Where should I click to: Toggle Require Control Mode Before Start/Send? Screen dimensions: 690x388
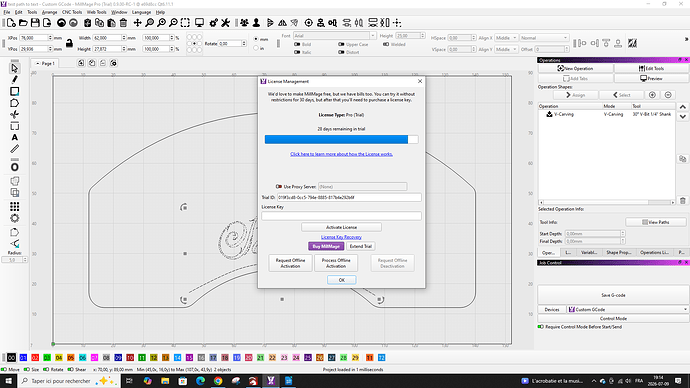coord(541,327)
